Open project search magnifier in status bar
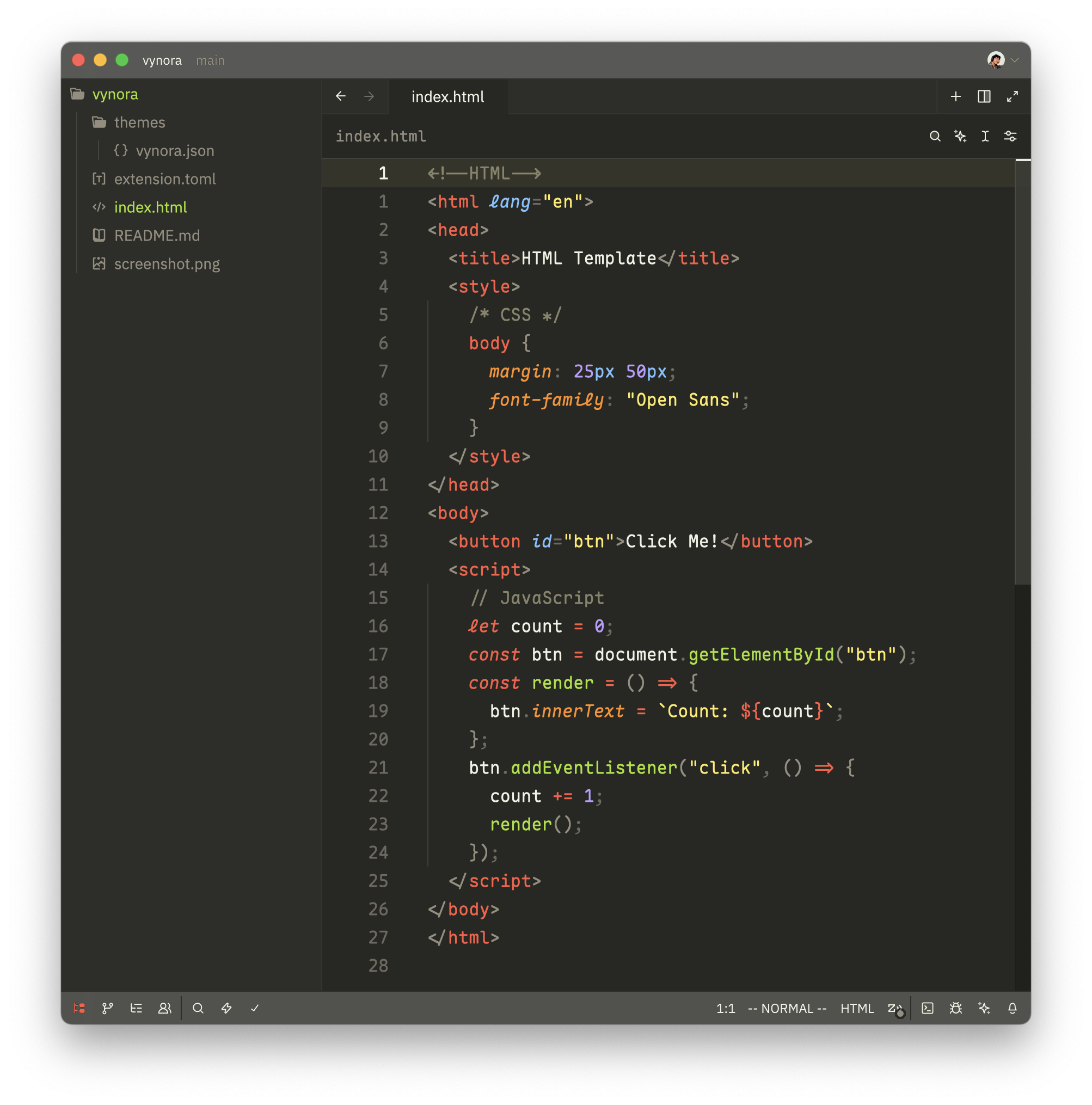This screenshot has width=1092, height=1105. tap(198, 1008)
